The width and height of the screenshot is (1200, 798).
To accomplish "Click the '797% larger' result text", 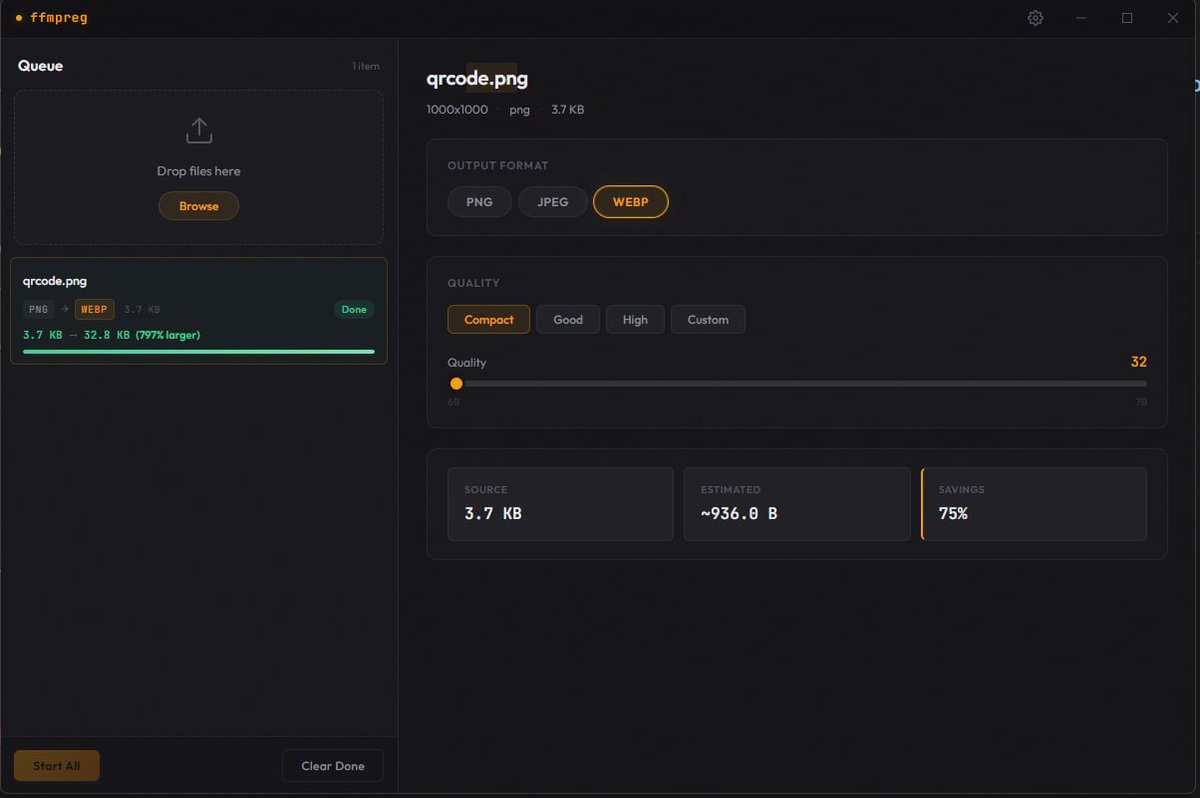I will pos(168,335).
